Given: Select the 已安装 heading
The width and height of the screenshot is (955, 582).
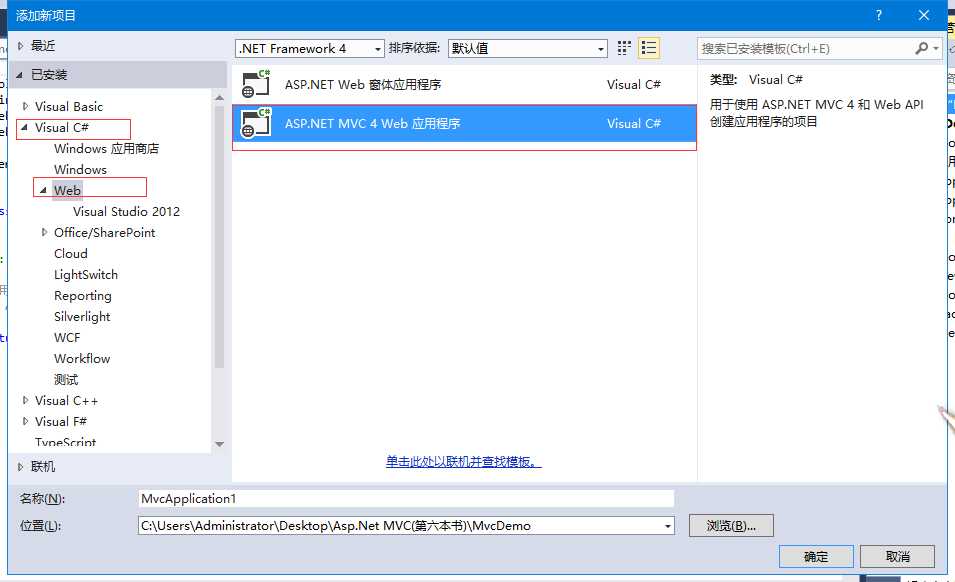Looking at the screenshot, I should (x=49, y=75).
